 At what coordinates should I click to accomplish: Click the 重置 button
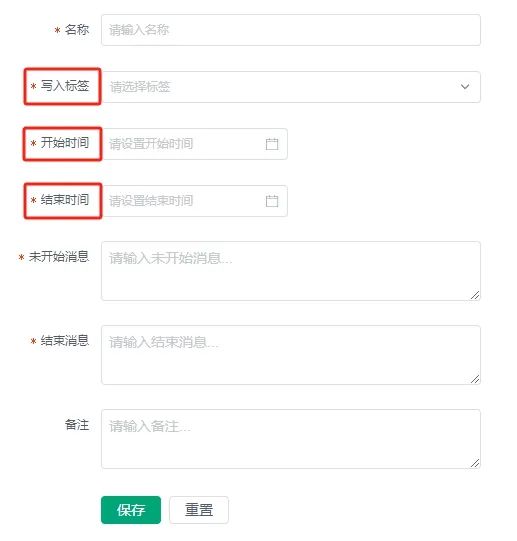point(199,510)
